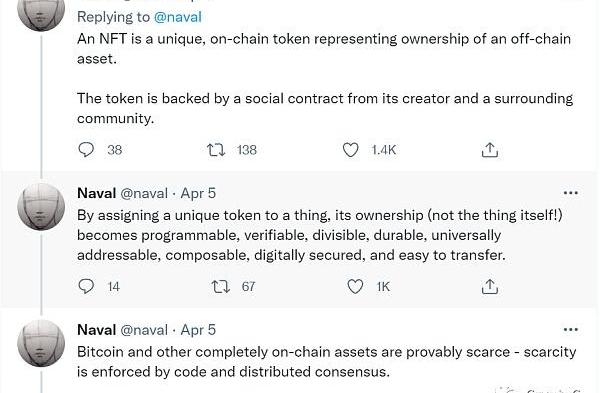Open the more options menu on the unique token tweet
The image size is (600, 393).
point(571,193)
